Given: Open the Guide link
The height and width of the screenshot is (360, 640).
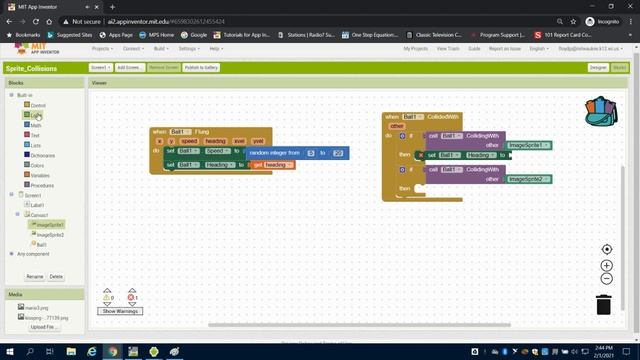Looking at the screenshot, I should tap(474, 49).
